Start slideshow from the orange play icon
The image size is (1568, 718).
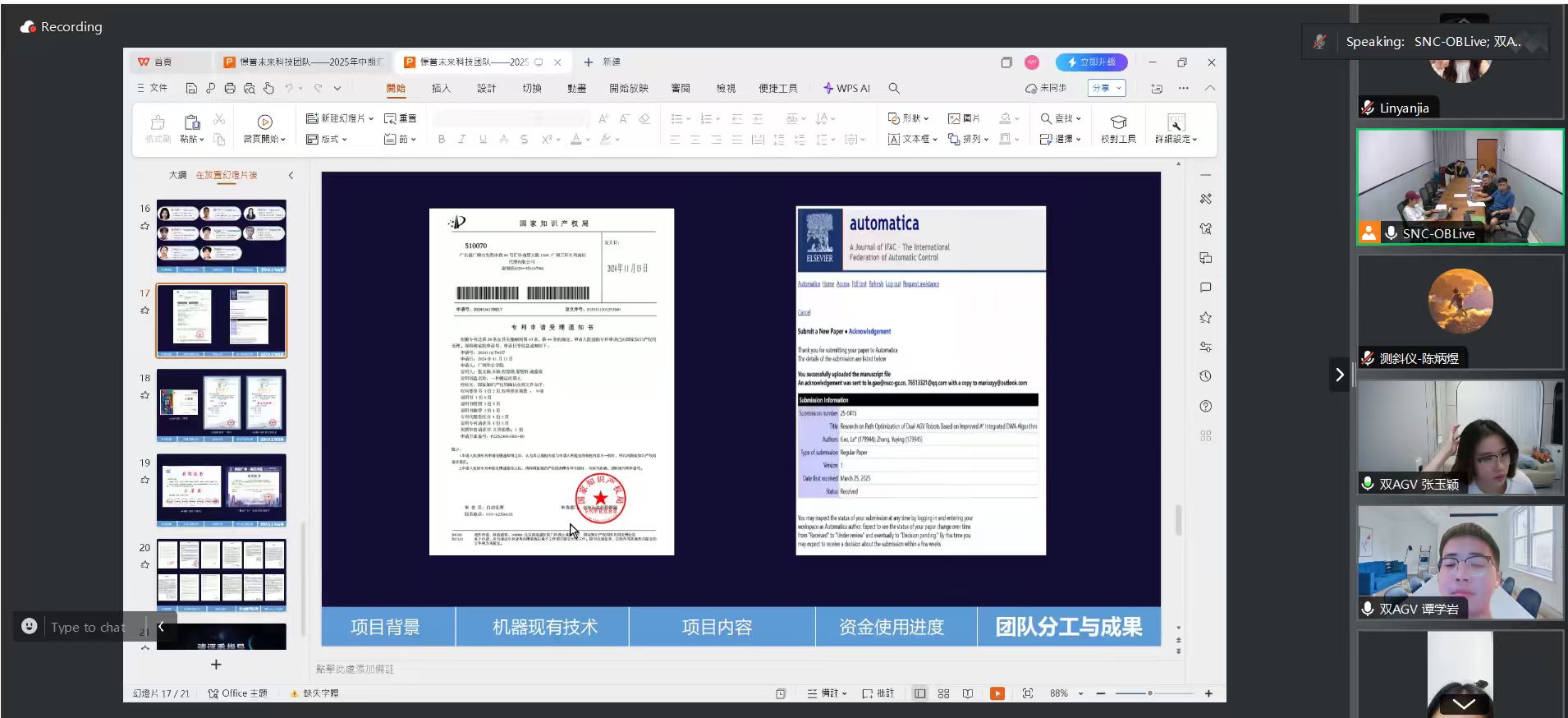click(x=997, y=693)
